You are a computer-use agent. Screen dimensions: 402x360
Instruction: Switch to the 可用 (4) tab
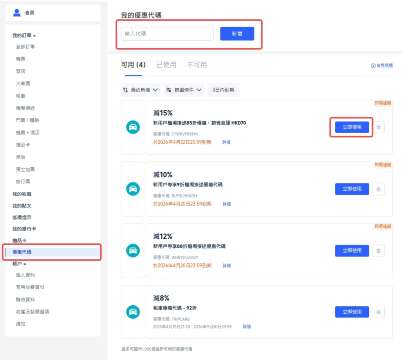coord(133,65)
